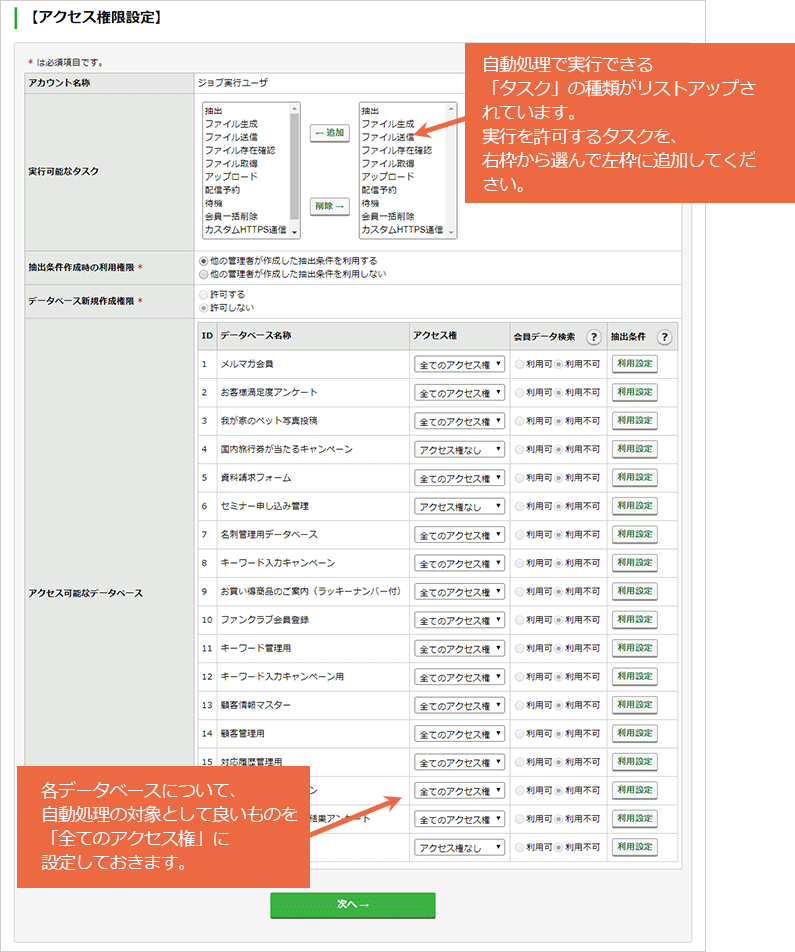Click database name セミナー申し込み管理
The height and width of the screenshot is (952, 795).
265,506
